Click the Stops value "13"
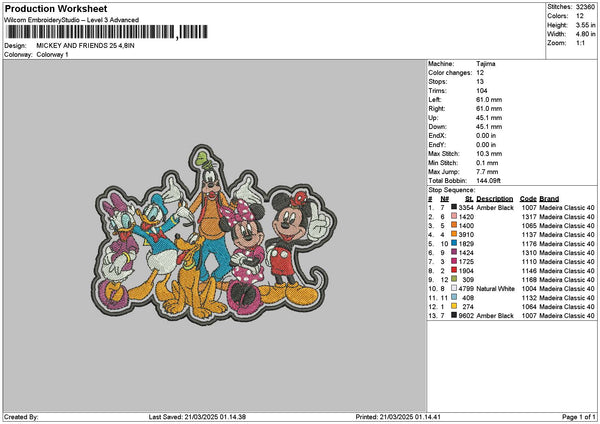 tap(480, 82)
